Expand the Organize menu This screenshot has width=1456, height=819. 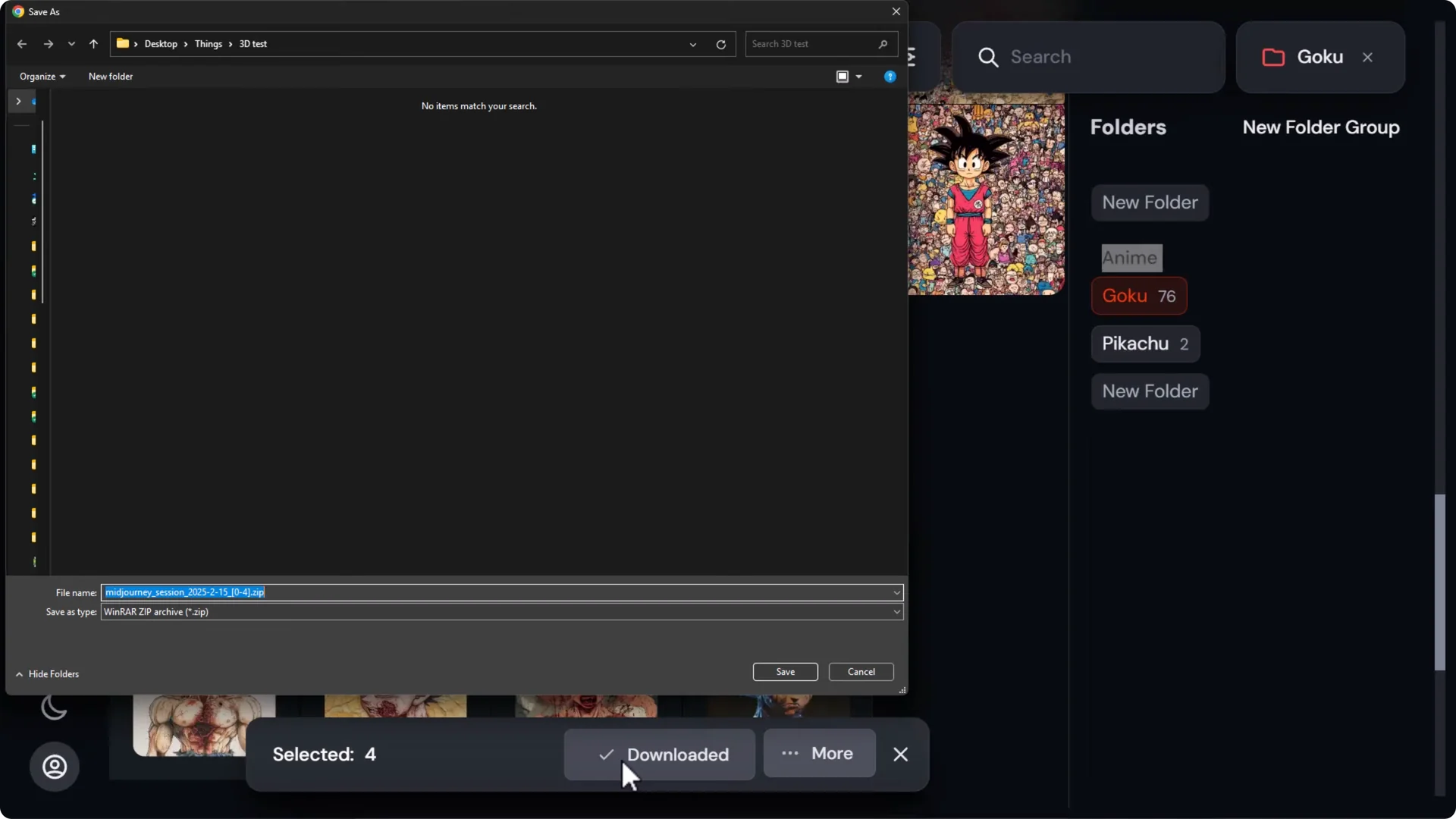[x=42, y=77]
